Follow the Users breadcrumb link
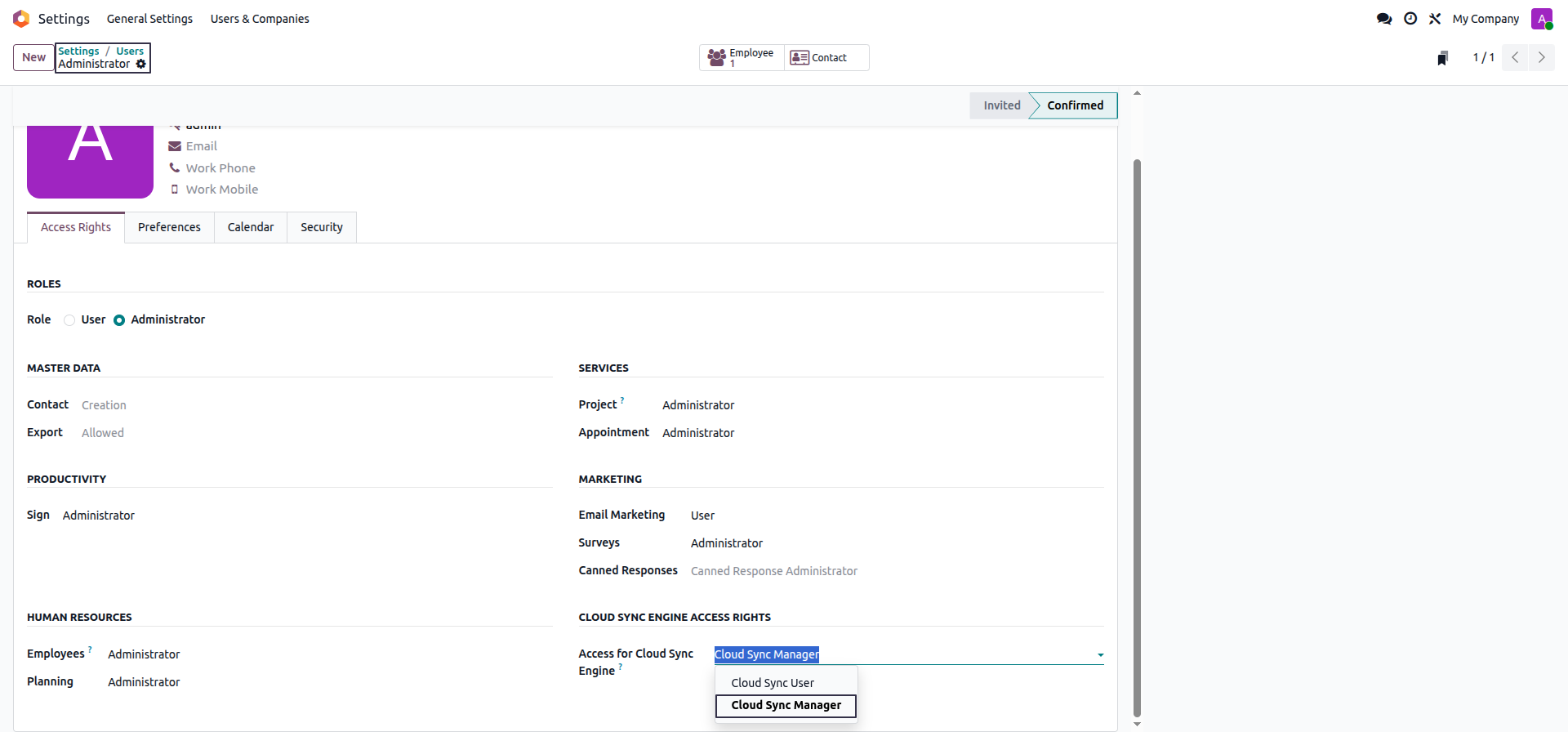The width and height of the screenshot is (1568, 732). pyautogui.click(x=130, y=51)
